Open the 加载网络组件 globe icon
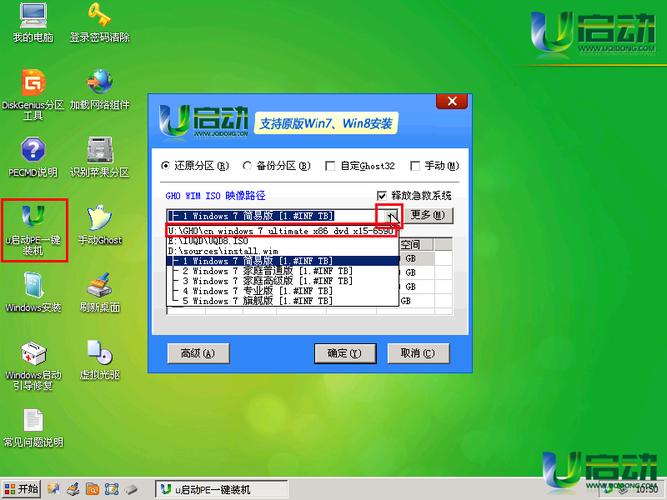 point(100,89)
